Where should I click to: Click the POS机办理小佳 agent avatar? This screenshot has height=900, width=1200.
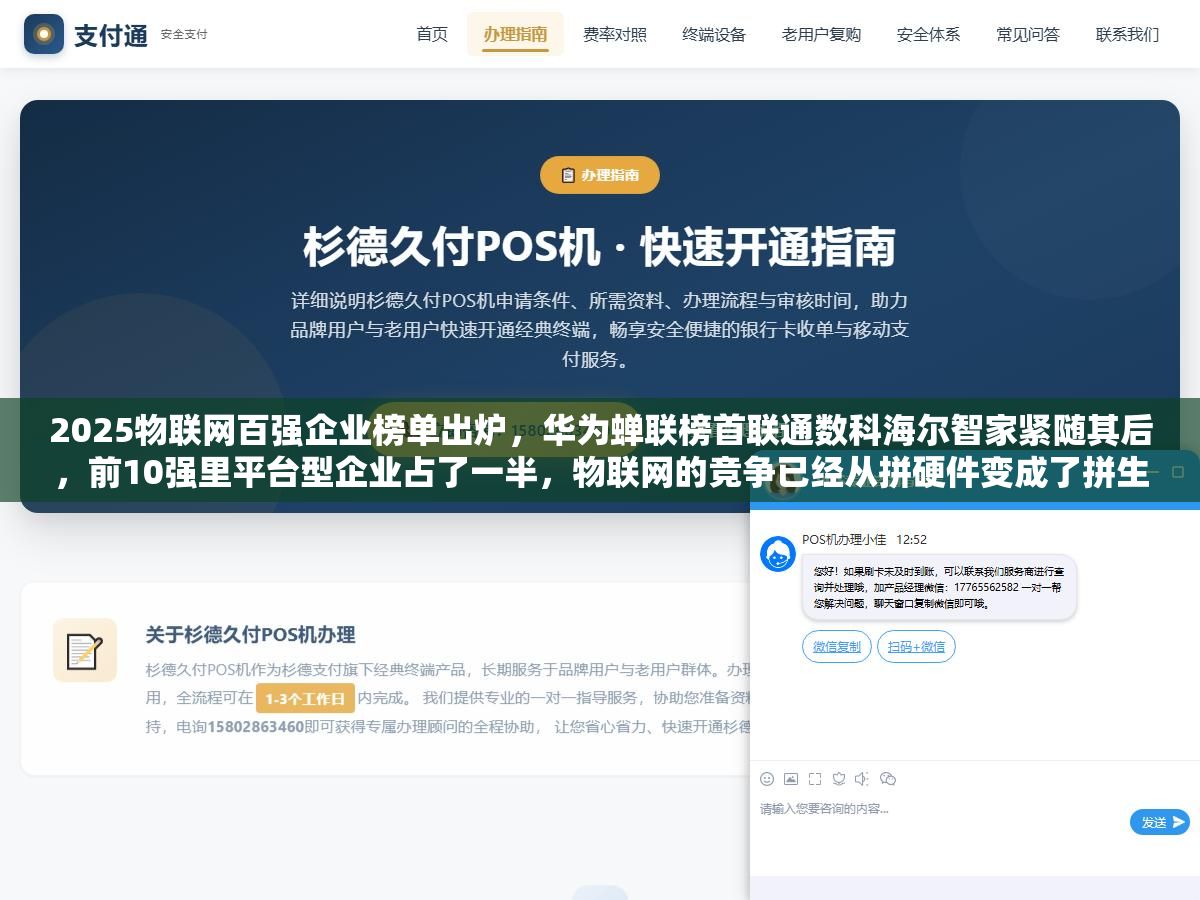coord(778,554)
